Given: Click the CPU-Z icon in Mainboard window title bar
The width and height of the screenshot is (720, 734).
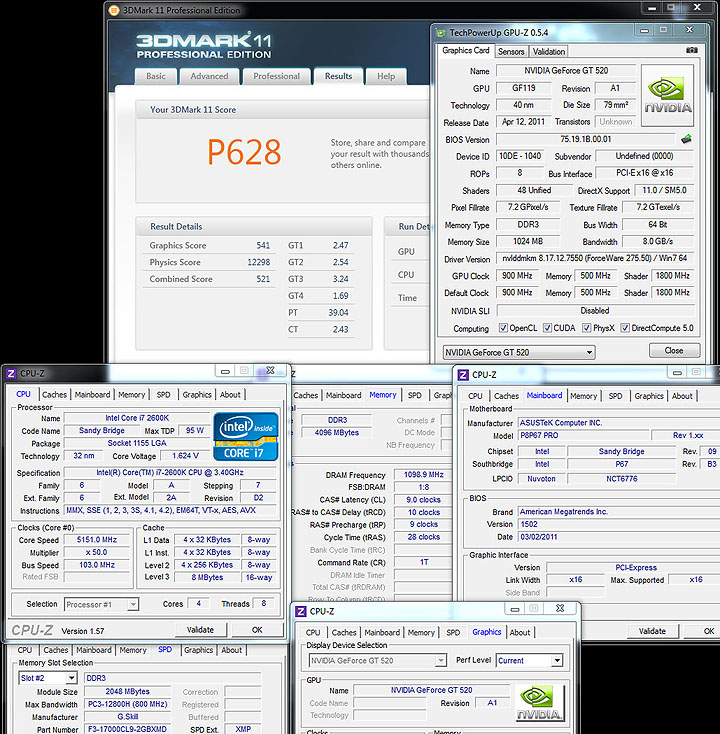Looking at the screenshot, I should pos(463,375).
